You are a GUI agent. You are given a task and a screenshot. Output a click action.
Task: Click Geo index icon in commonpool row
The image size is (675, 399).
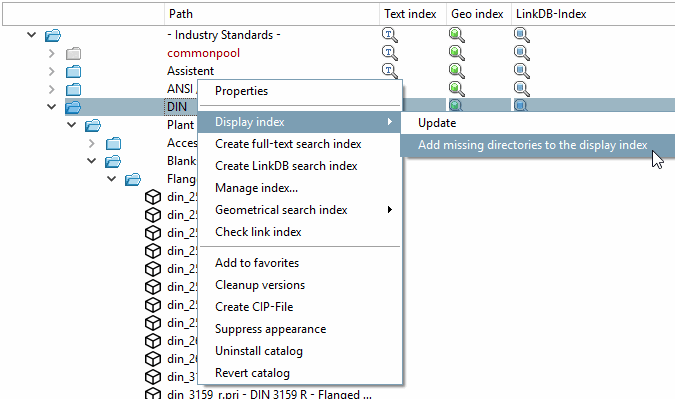[456, 53]
